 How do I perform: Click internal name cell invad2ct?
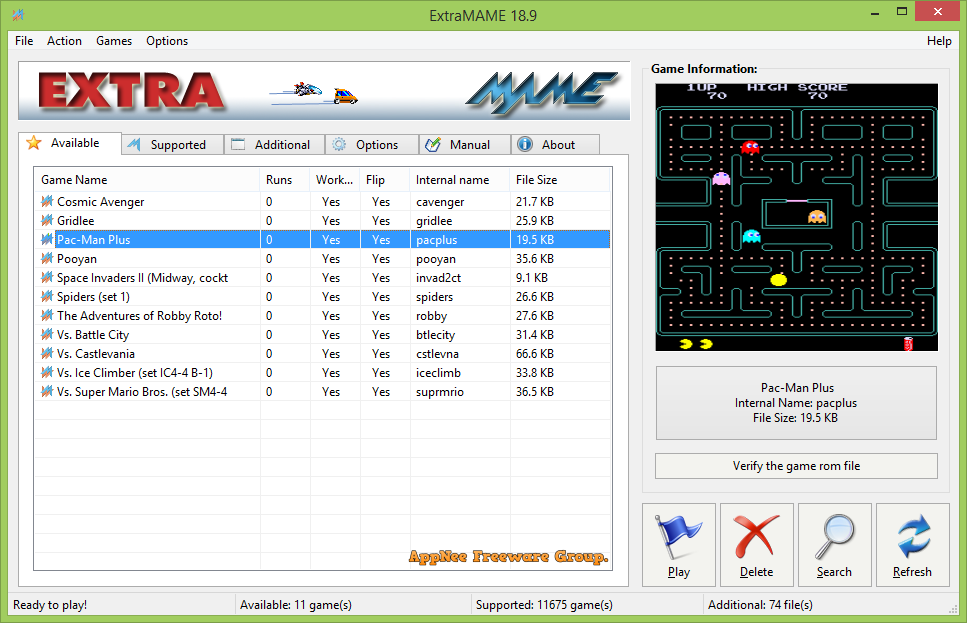point(438,278)
